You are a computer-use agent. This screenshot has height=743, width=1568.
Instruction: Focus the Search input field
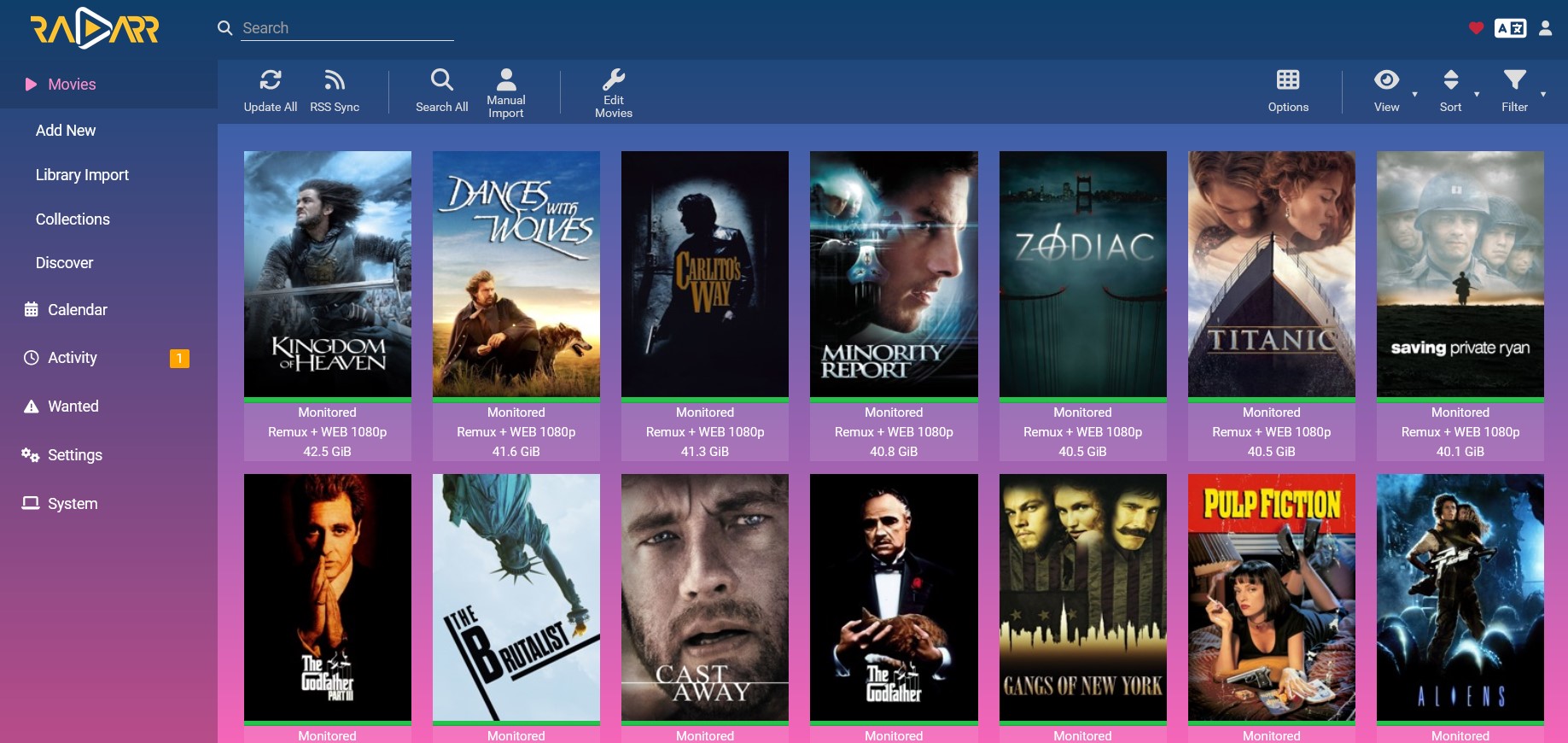click(347, 28)
